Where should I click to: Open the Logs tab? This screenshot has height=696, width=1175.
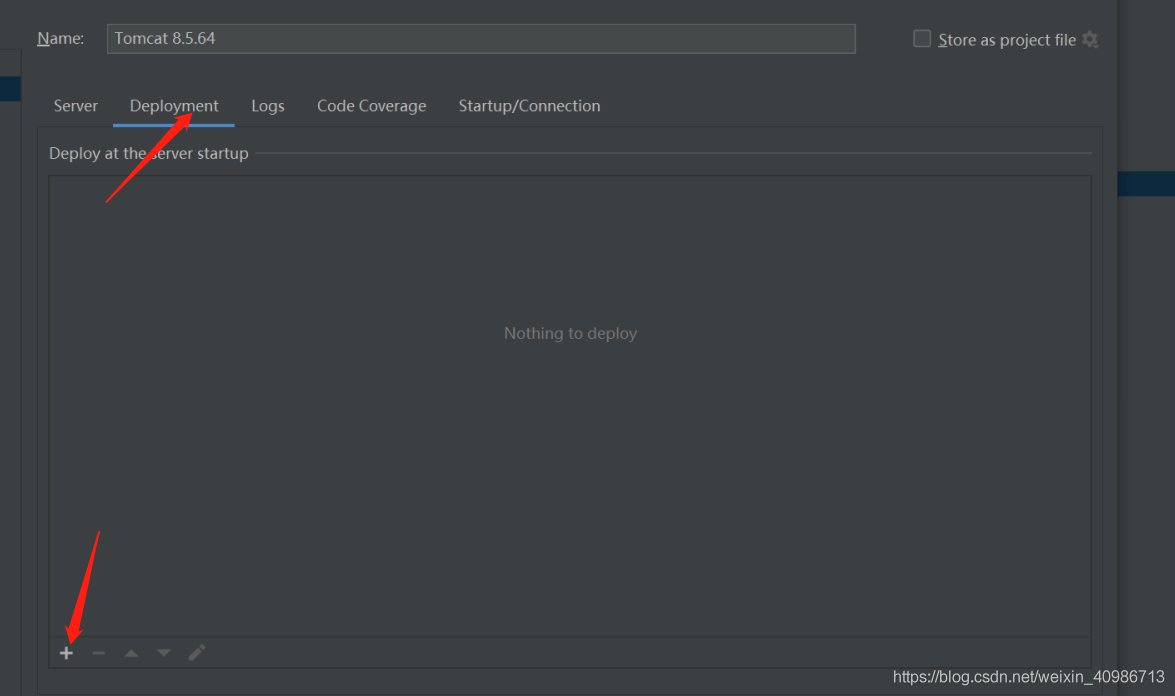(268, 106)
